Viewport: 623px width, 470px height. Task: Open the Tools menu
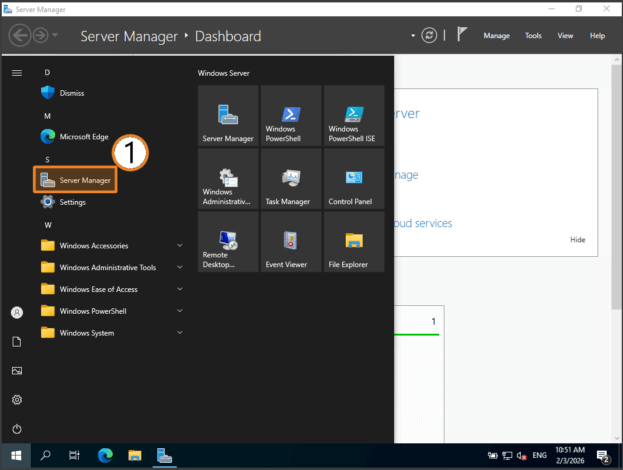click(x=533, y=36)
